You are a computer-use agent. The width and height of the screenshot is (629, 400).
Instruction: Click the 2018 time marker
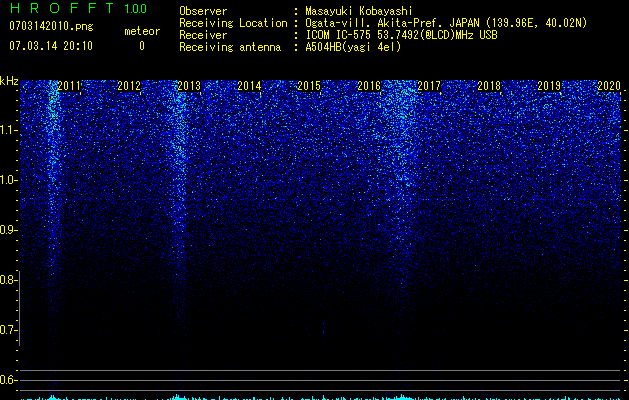click(x=489, y=86)
